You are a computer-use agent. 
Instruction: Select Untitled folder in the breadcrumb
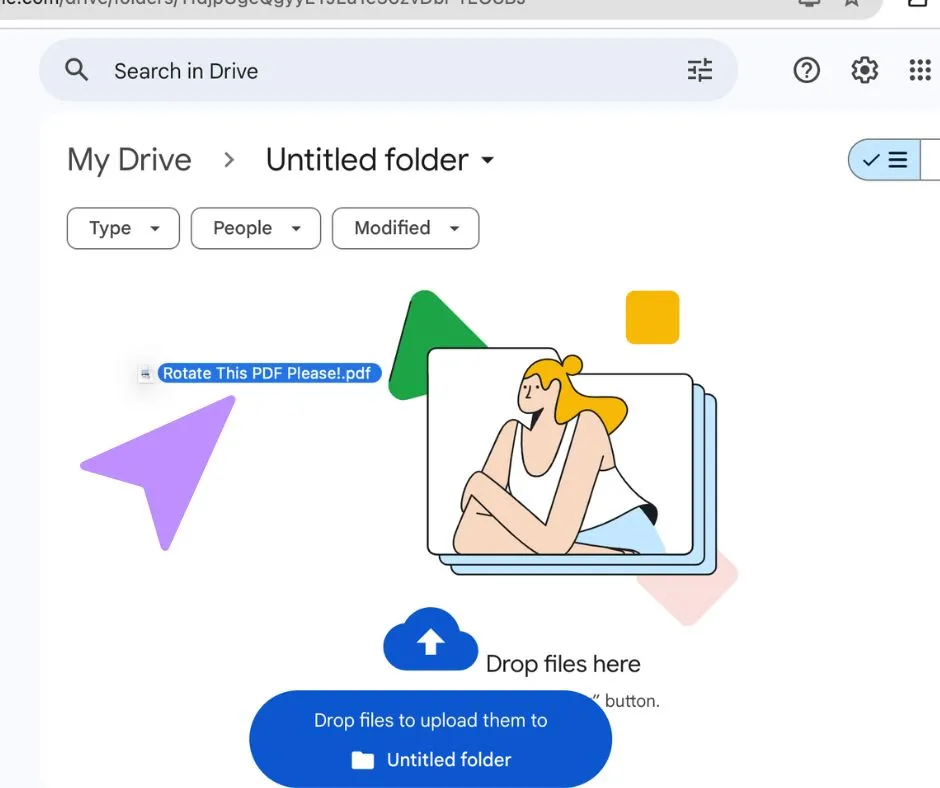pyautogui.click(x=365, y=159)
